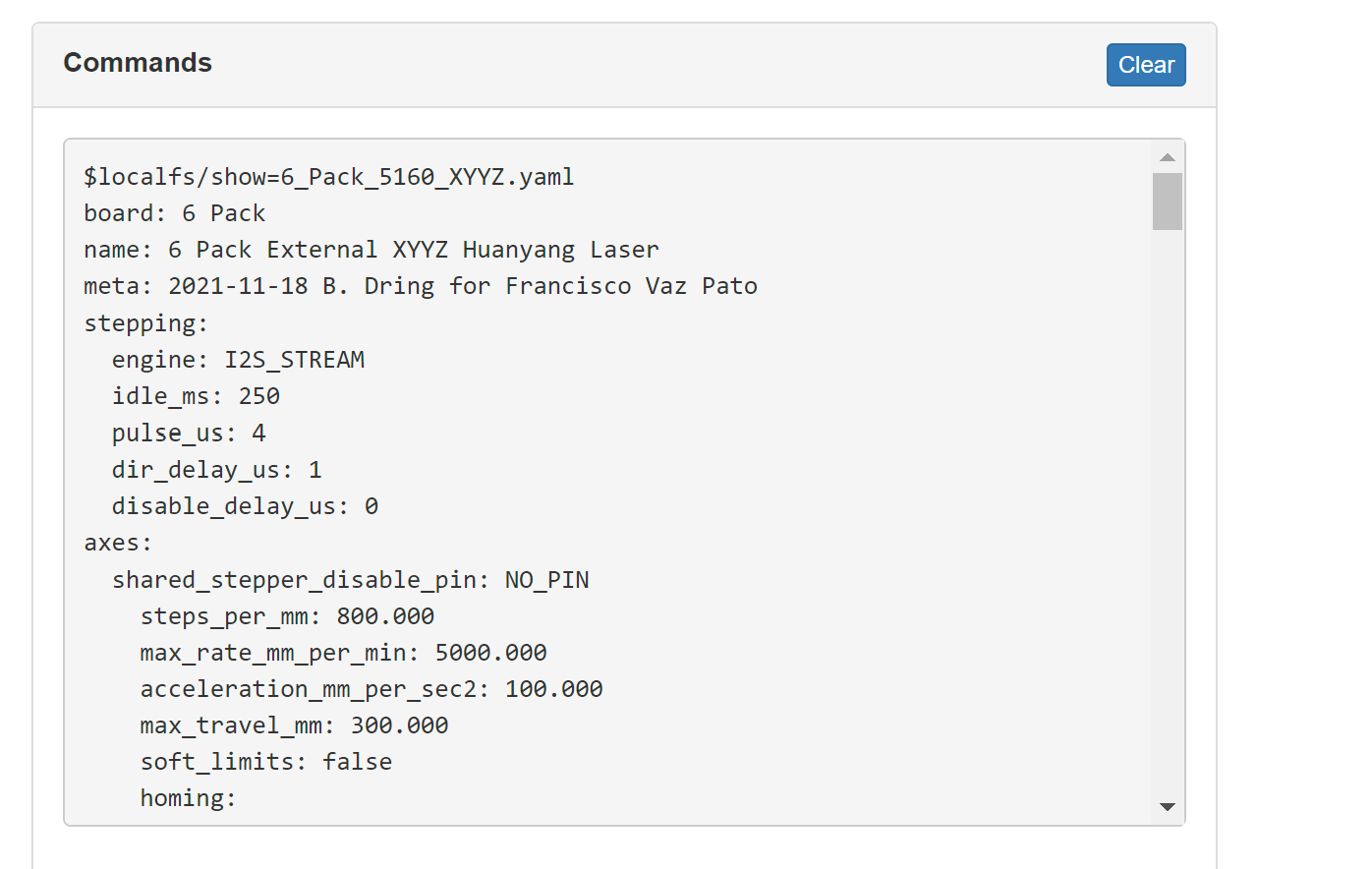
Task: Select the name line mentioning Huanyang Laser
Action: (x=371, y=249)
